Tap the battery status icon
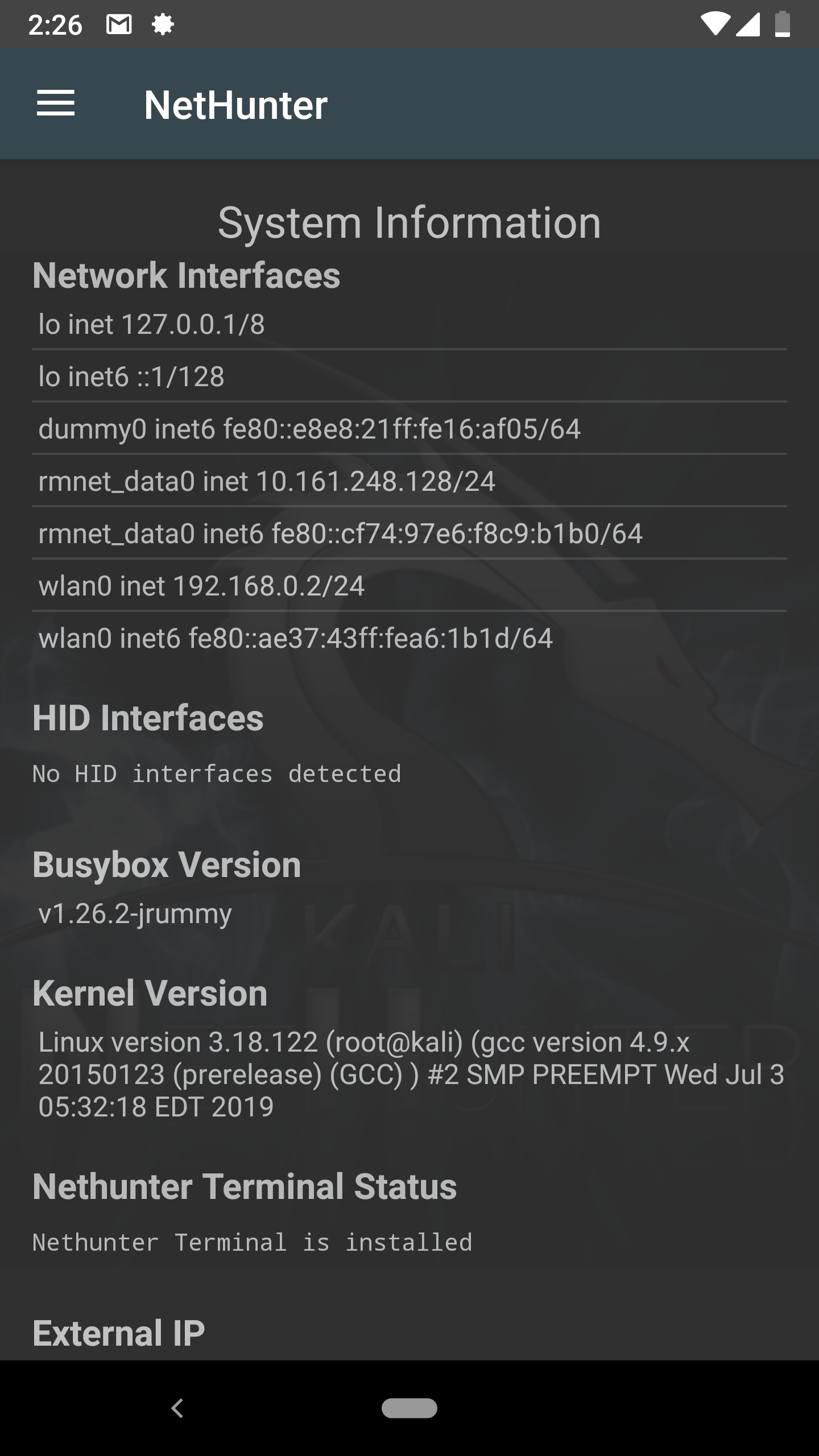The image size is (819, 1456). (783, 24)
